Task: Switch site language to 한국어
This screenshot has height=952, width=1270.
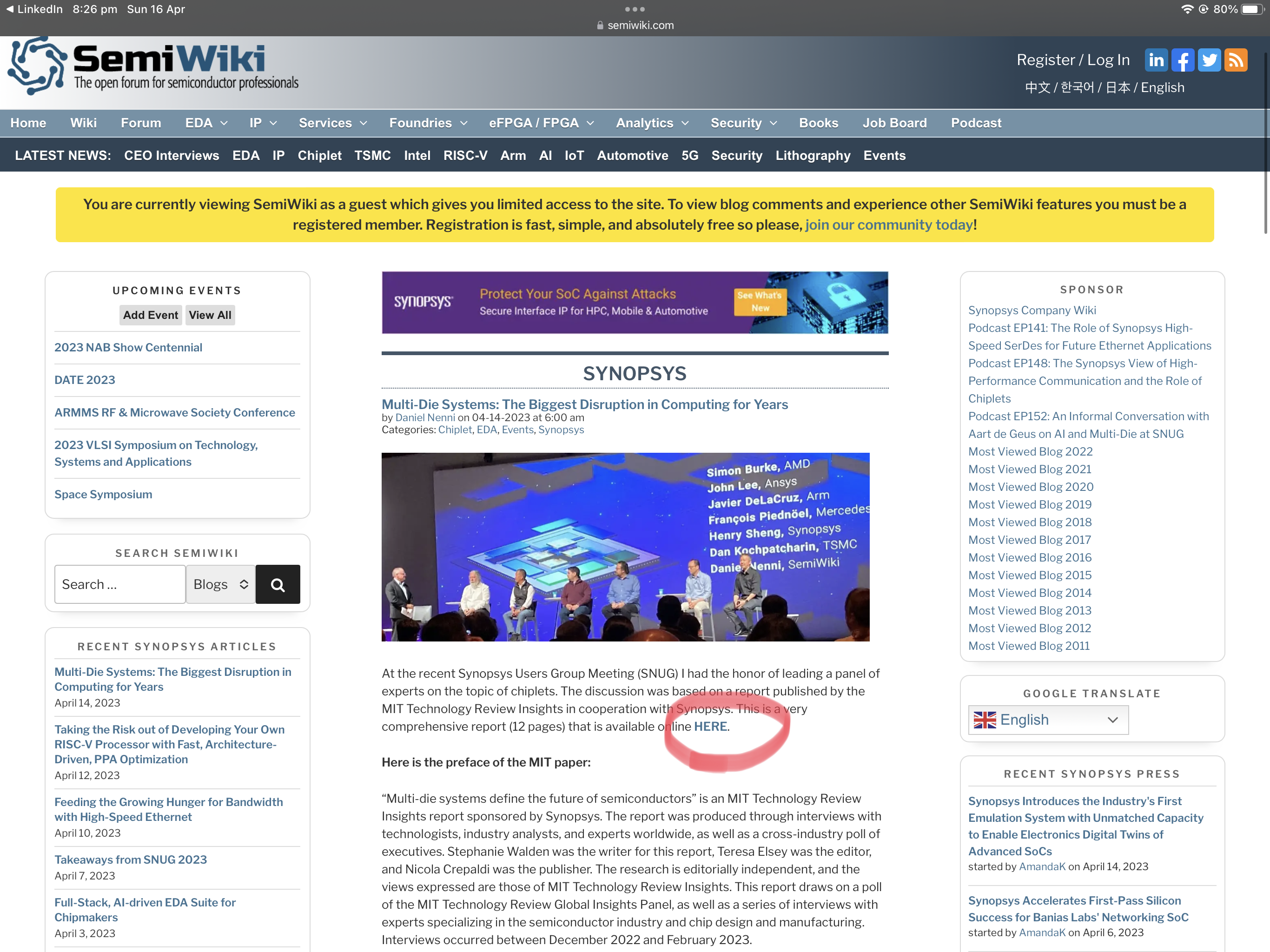Action: [1077, 87]
